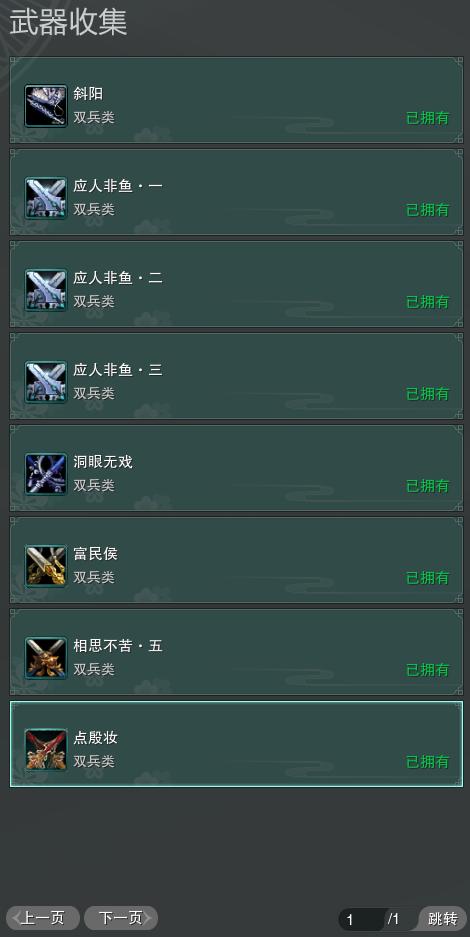This screenshot has width=470, height=937.
Task: Open the 应人非鱼·二 weapon icon
Action: (x=45, y=290)
